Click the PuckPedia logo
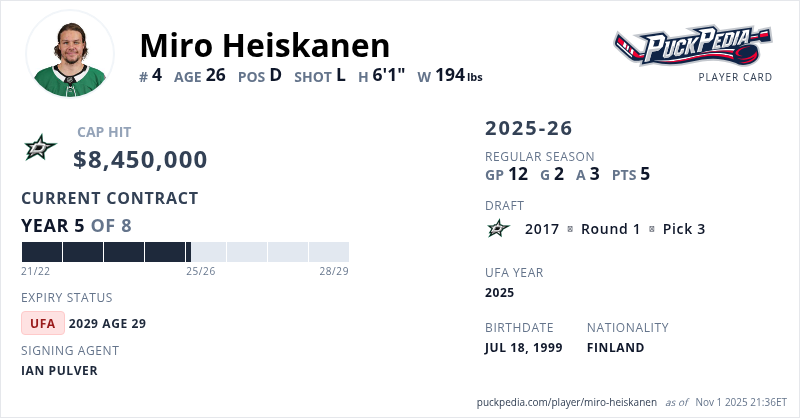This screenshot has height=418, width=800. click(x=693, y=45)
